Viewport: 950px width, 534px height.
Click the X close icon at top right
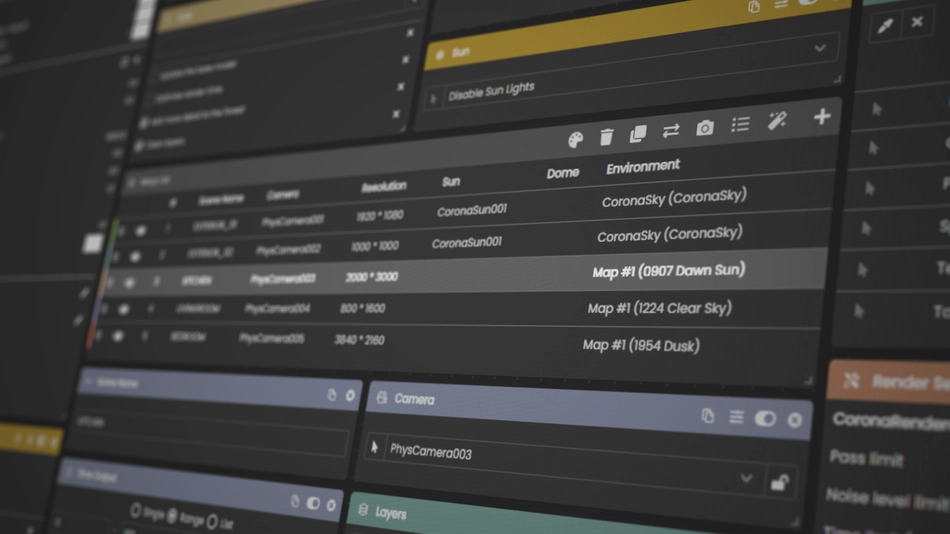917,22
